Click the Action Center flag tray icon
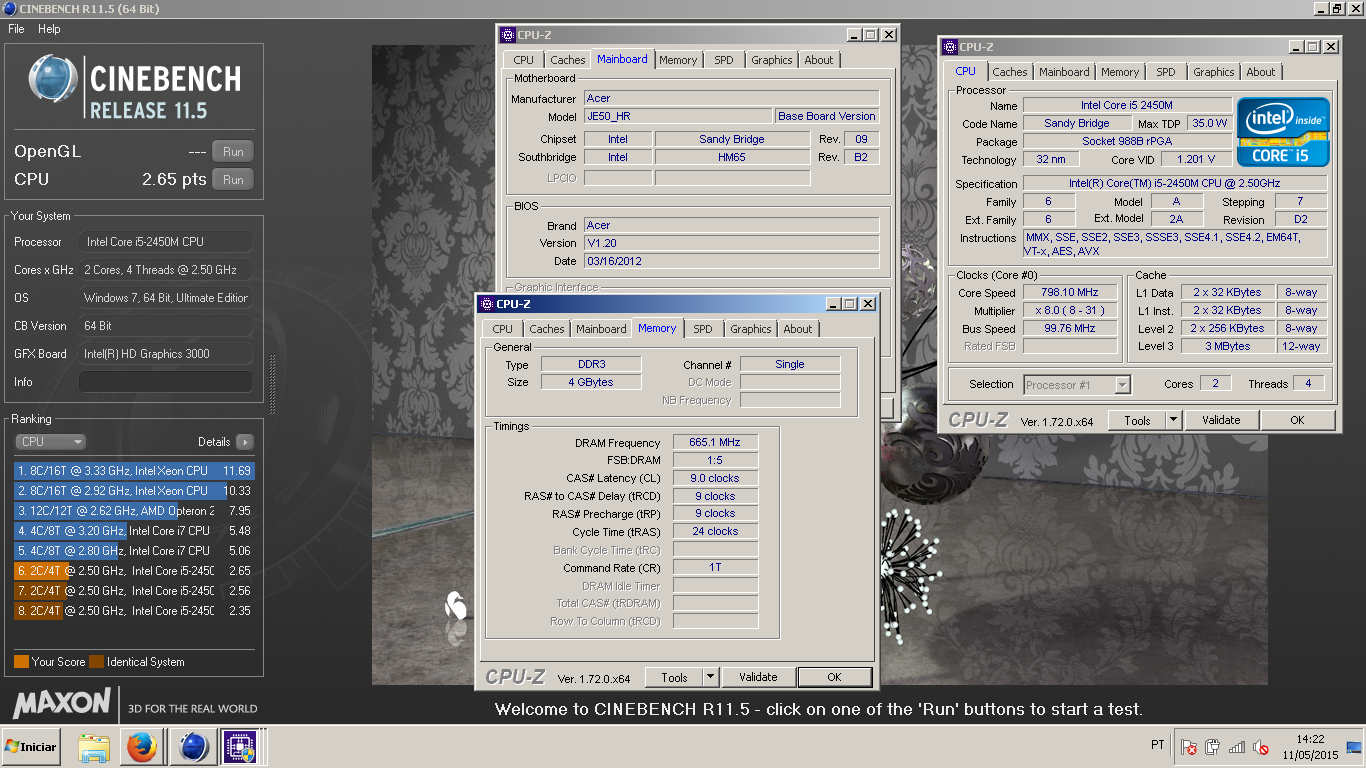 1189,747
